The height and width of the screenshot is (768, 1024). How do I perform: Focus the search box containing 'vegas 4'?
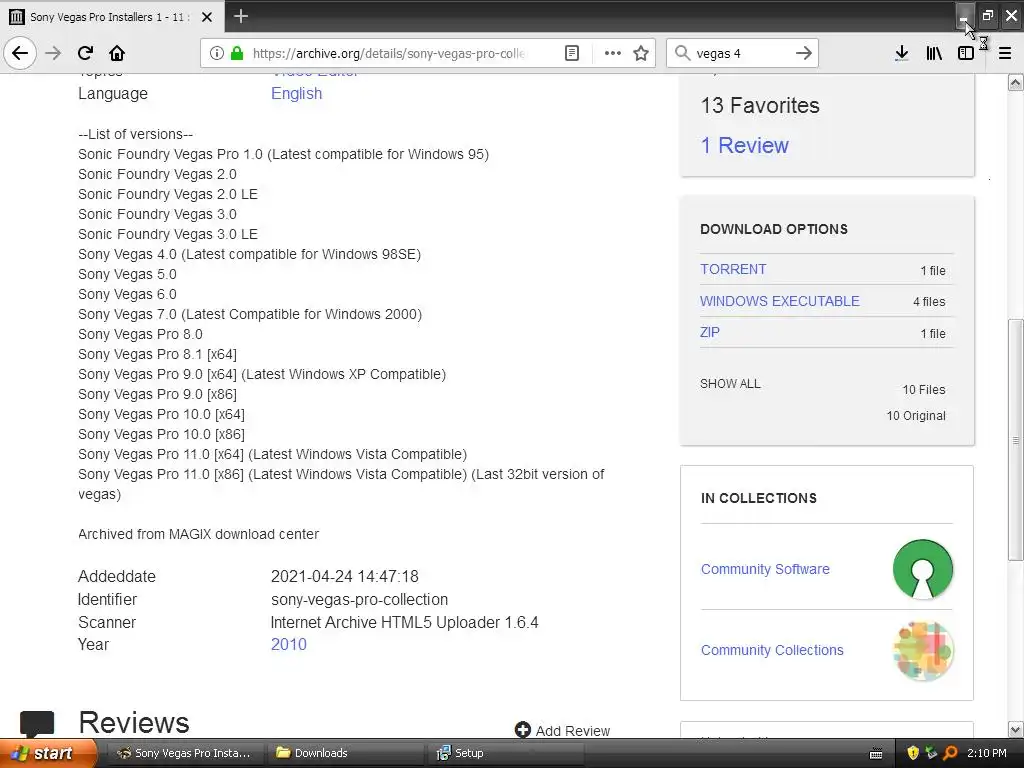pyautogui.click(x=742, y=53)
